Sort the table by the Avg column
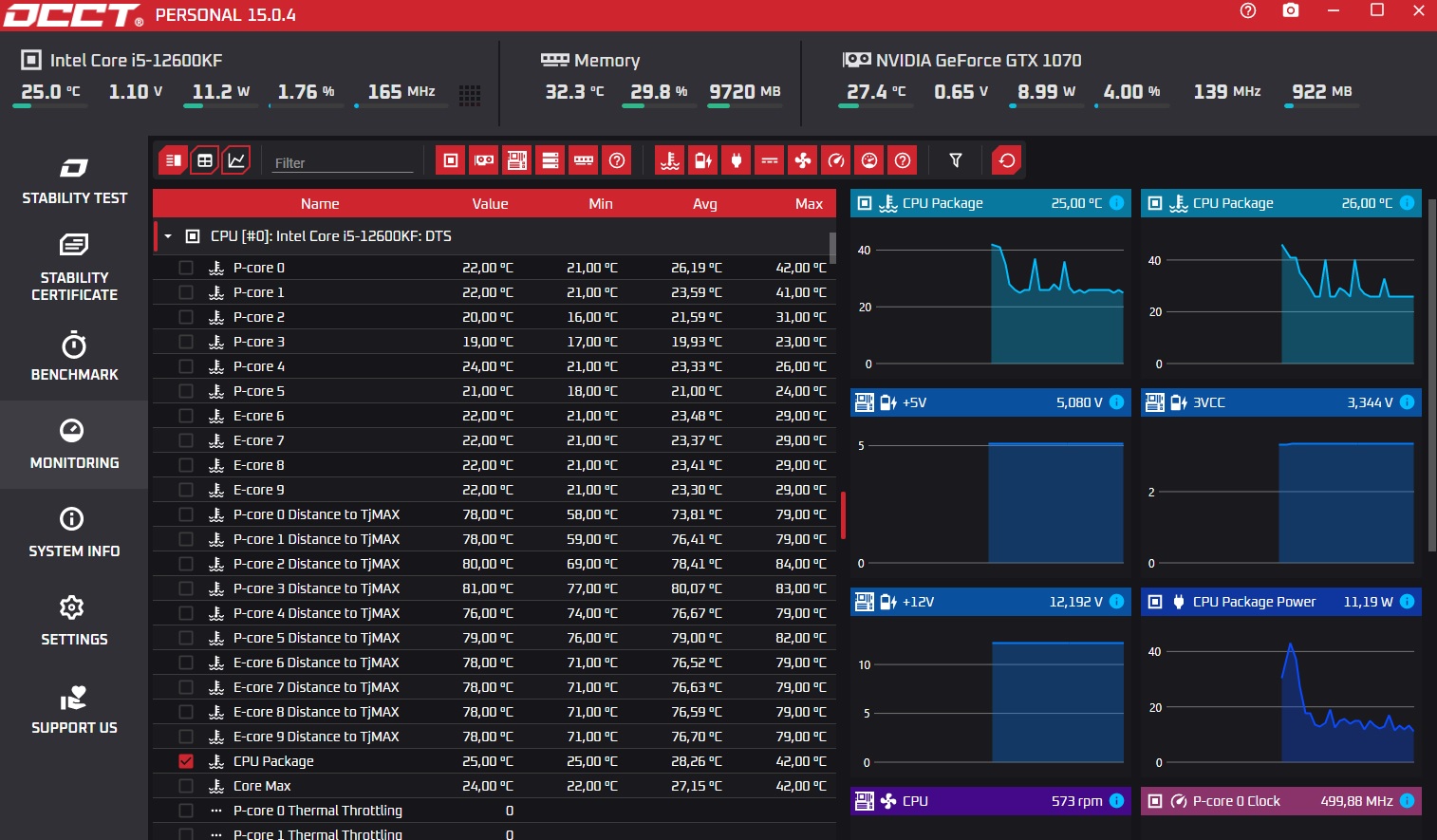 pos(705,203)
